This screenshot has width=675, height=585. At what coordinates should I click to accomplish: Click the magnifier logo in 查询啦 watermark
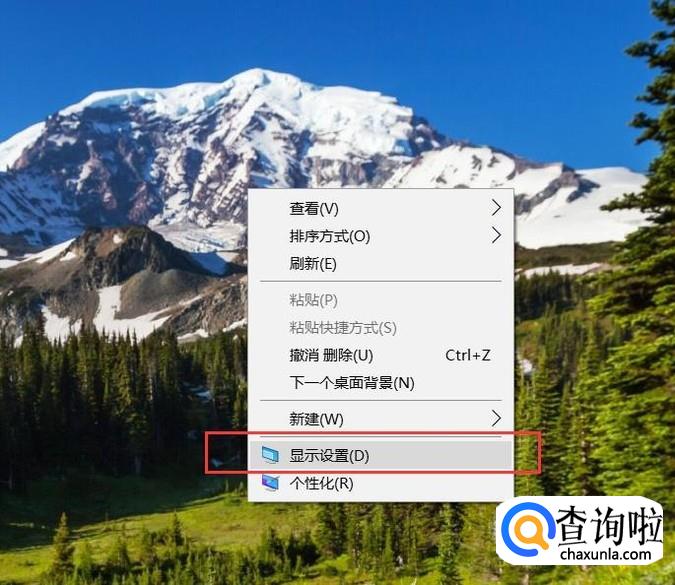(527, 530)
